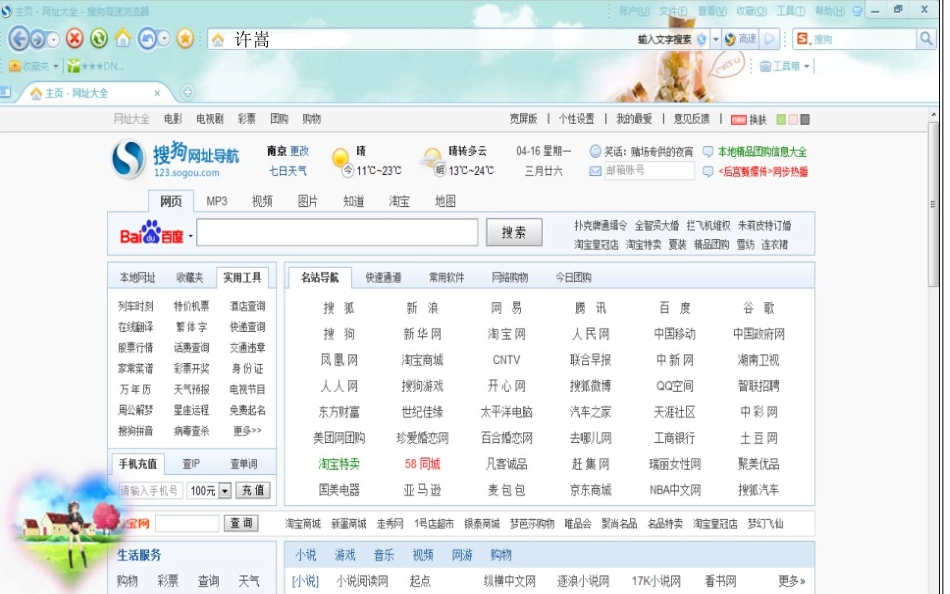Click the 充值 recharge button
The image size is (950, 594).
(253, 490)
